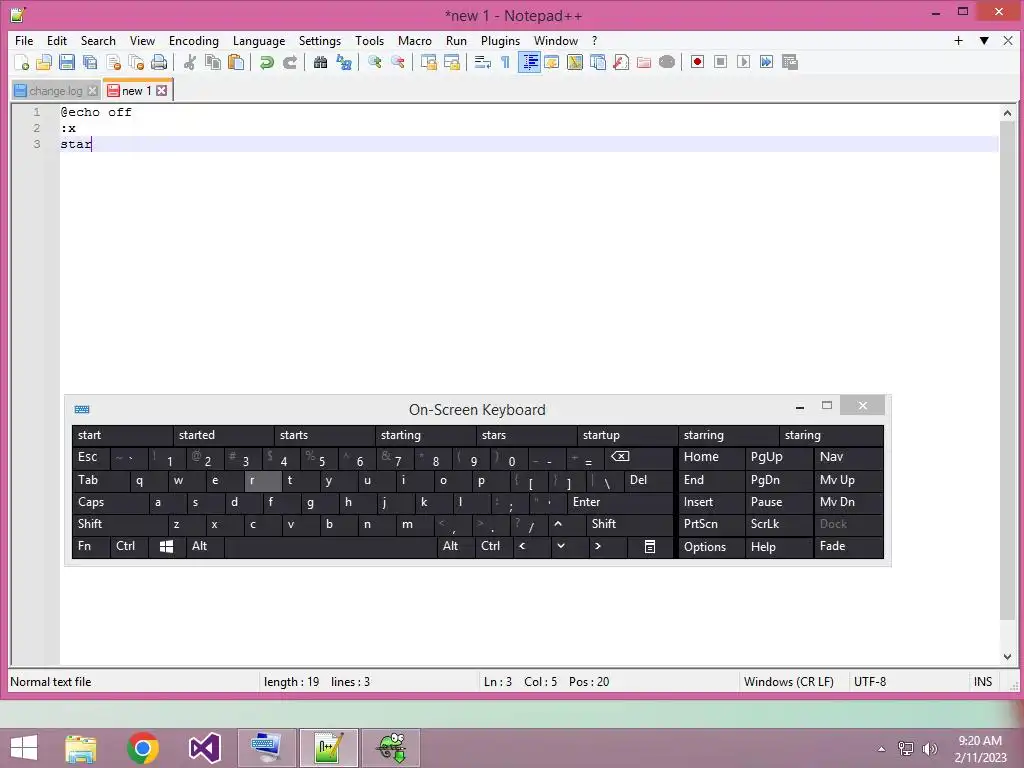This screenshot has height=768, width=1024.
Task: Open the Macro menu
Action: tap(415, 40)
